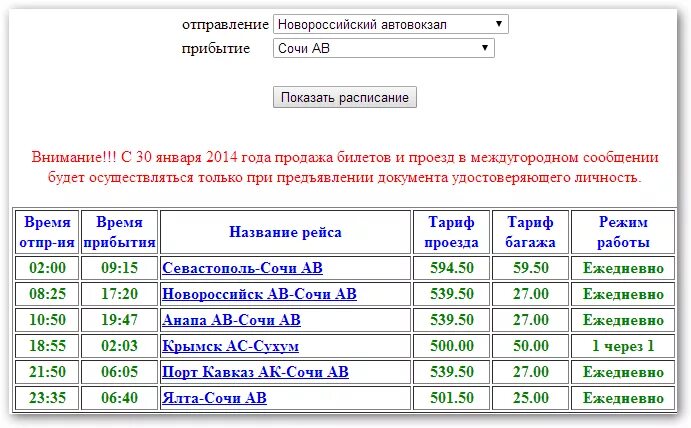Viewport: 691px width, 428px height.
Task: Open the прибытие dropdown Сочи АВ
Action: tap(383, 48)
